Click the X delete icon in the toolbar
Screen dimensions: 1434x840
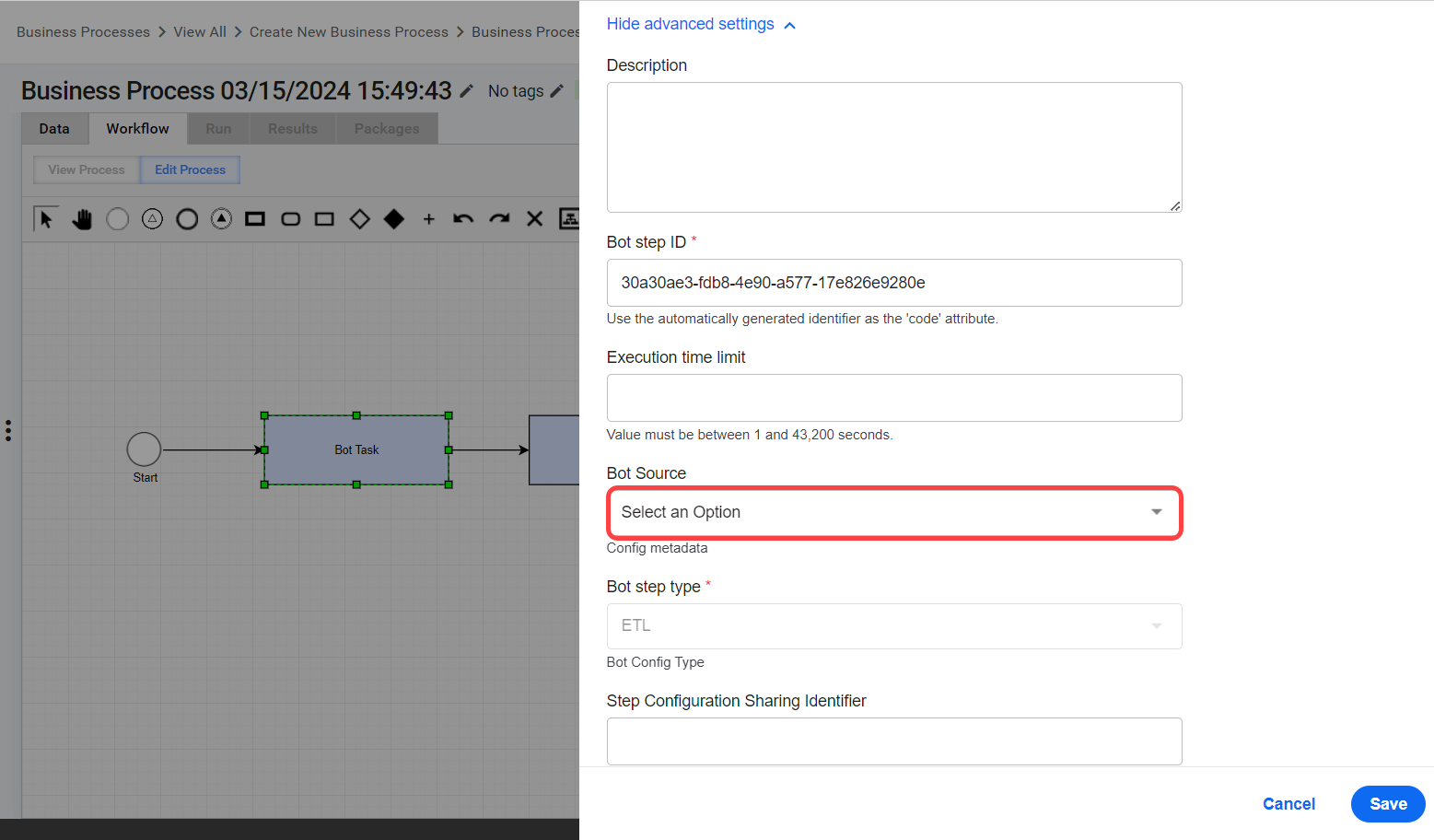click(x=534, y=219)
